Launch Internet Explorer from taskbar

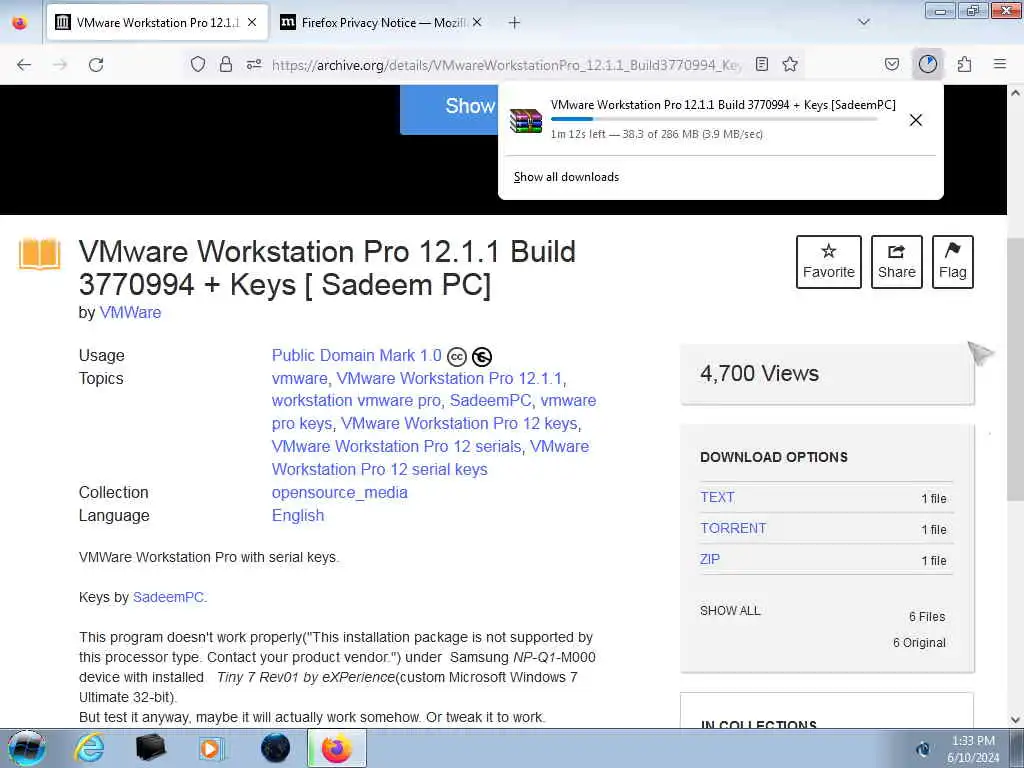(89, 748)
